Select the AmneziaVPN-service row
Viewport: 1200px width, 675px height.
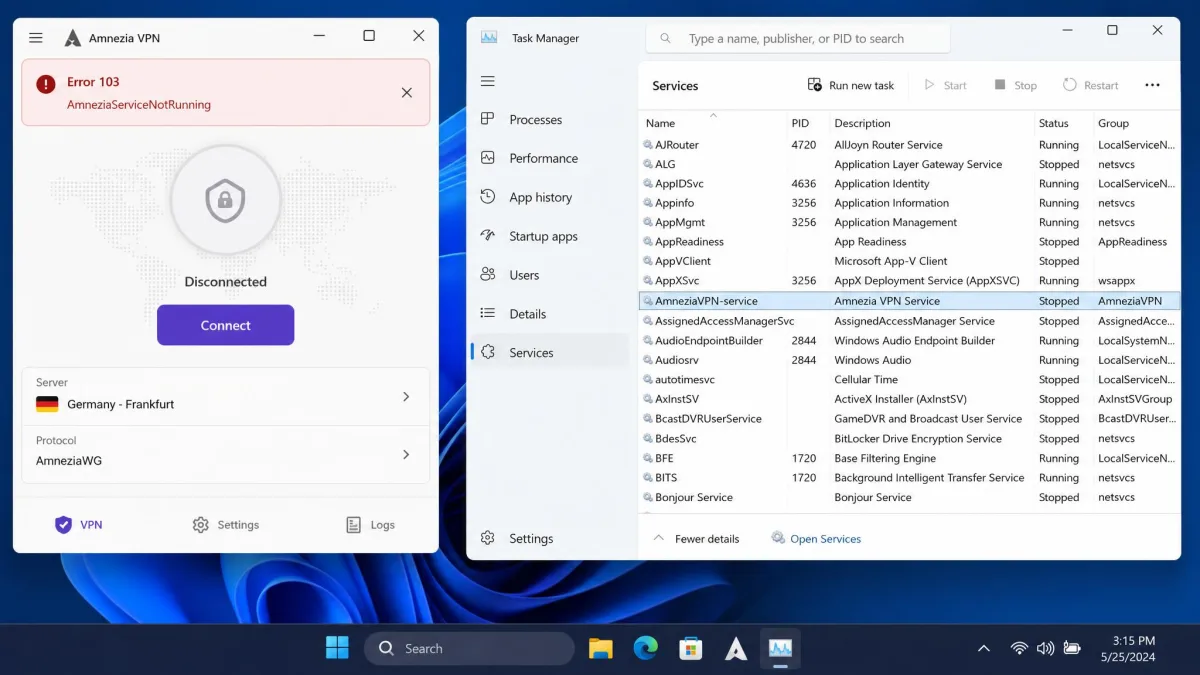click(x=909, y=300)
